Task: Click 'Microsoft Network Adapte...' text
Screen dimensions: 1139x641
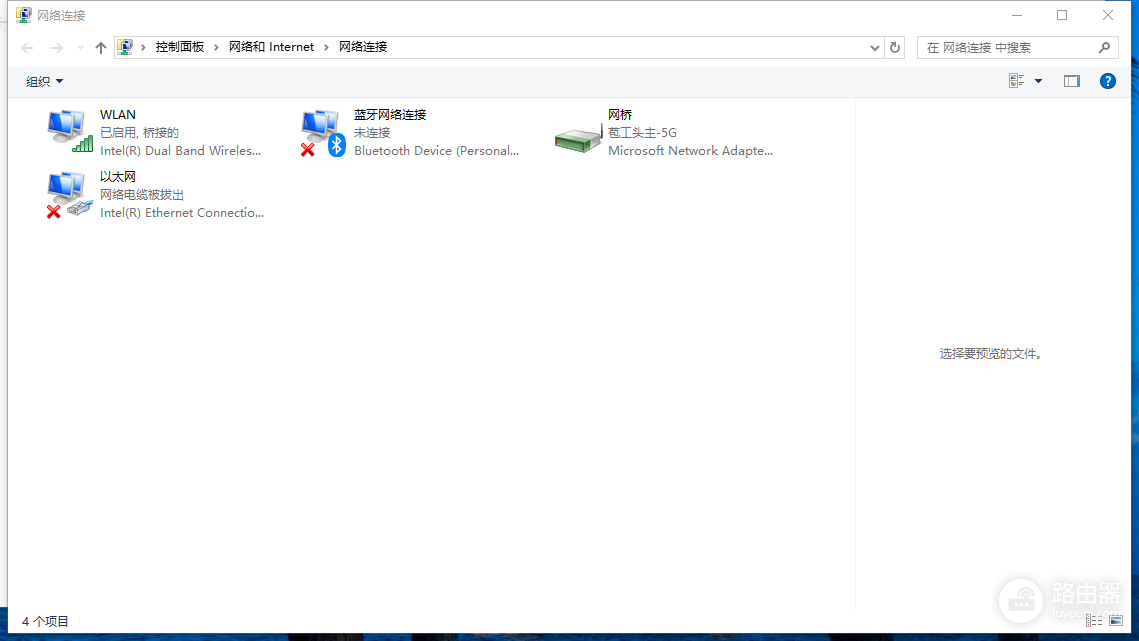Action: pyautogui.click(x=690, y=150)
